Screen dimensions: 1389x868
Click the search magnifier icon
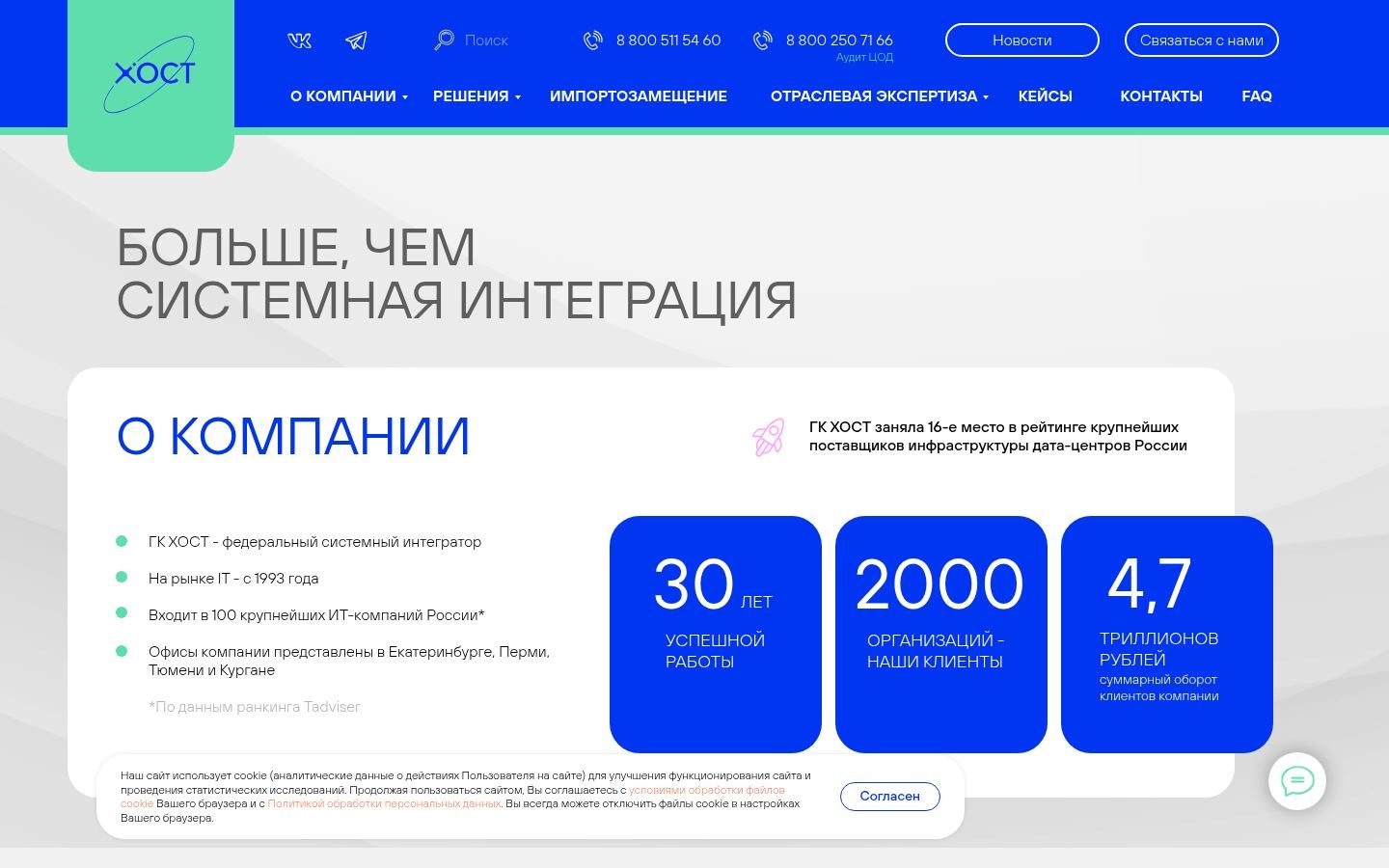(x=444, y=40)
